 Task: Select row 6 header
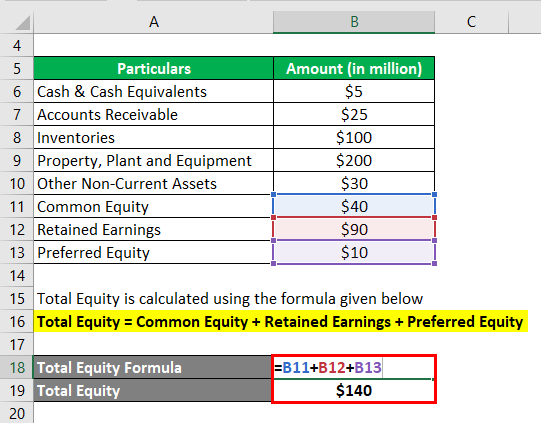click(x=17, y=91)
